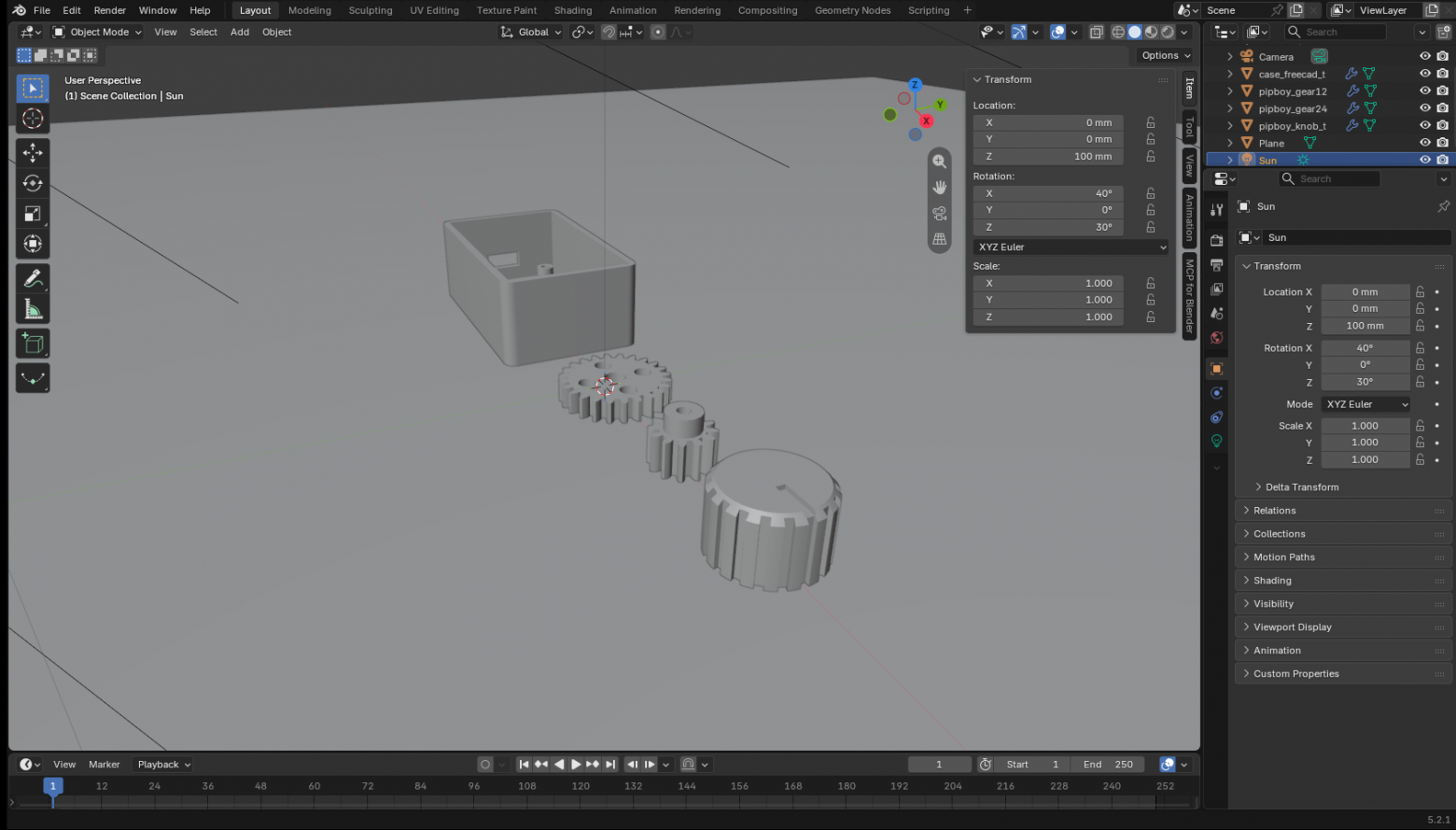Image resolution: width=1456 pixels, height=830 pixels.
Task: Open the Options button in viewport
Action: (1166, 55)
